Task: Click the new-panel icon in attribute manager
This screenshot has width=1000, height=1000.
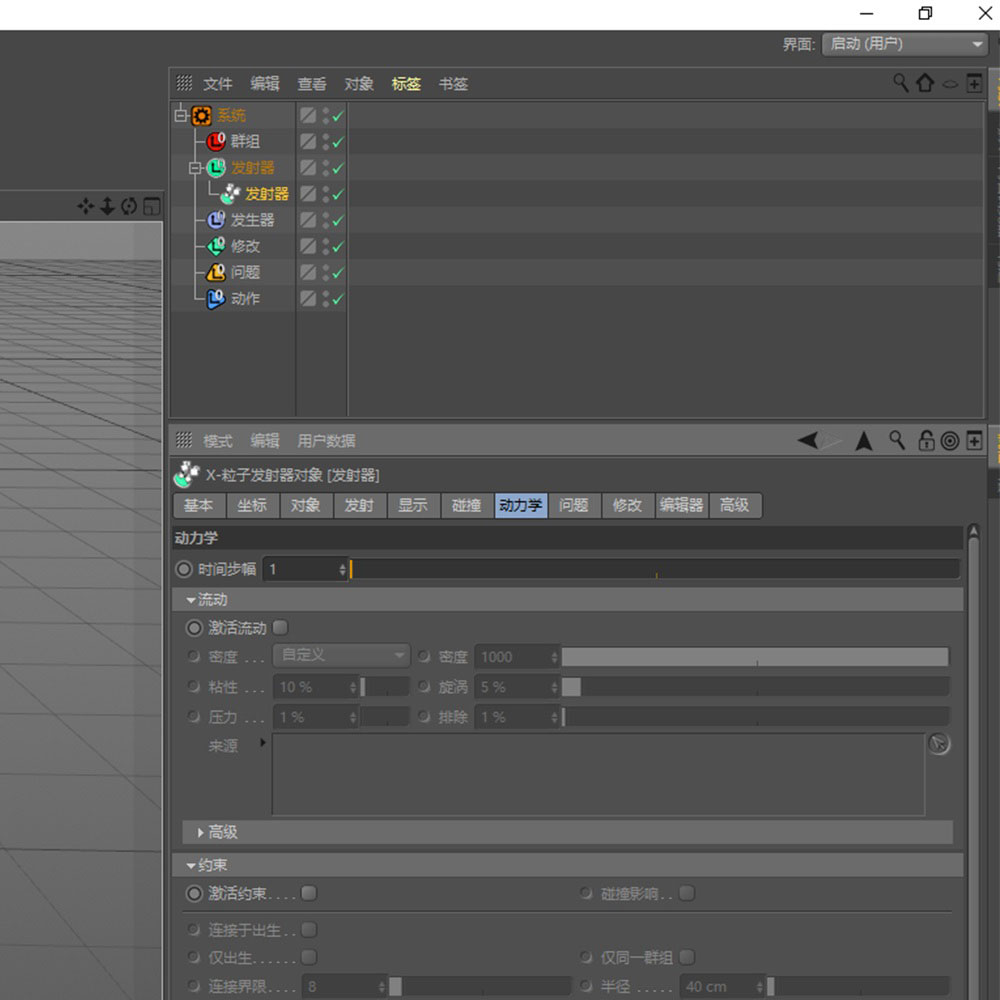Action: (974, 440)
